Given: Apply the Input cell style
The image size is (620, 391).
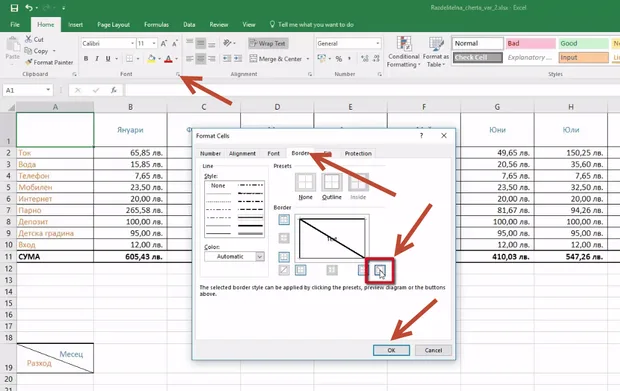Looking at the screenshot, I should [583, 58].
